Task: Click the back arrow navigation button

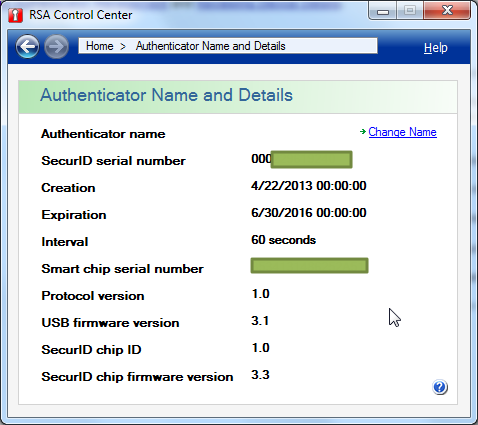Action: click(x=27, y=46)
